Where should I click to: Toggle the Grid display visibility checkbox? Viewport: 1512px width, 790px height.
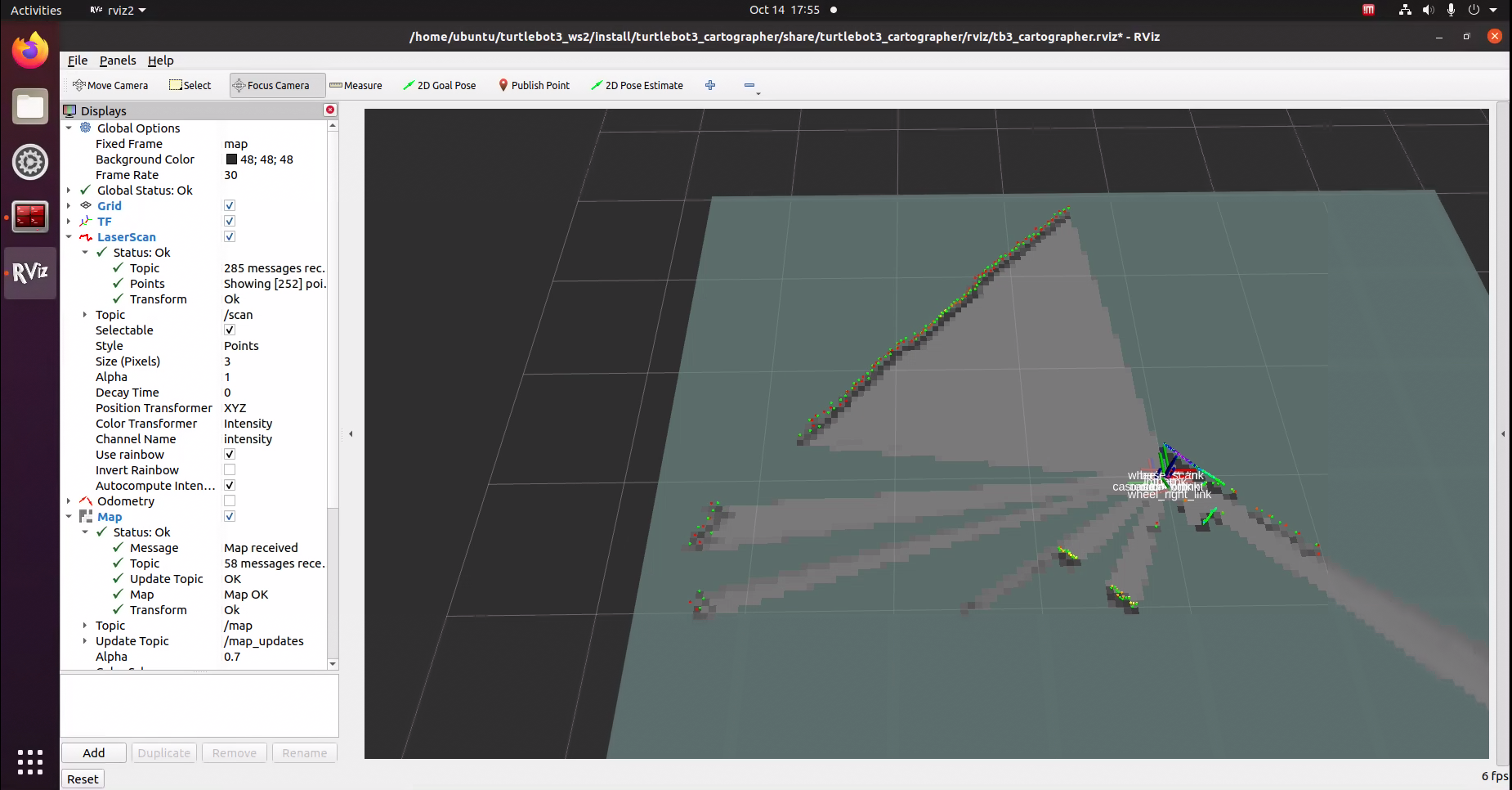[229, 205]
